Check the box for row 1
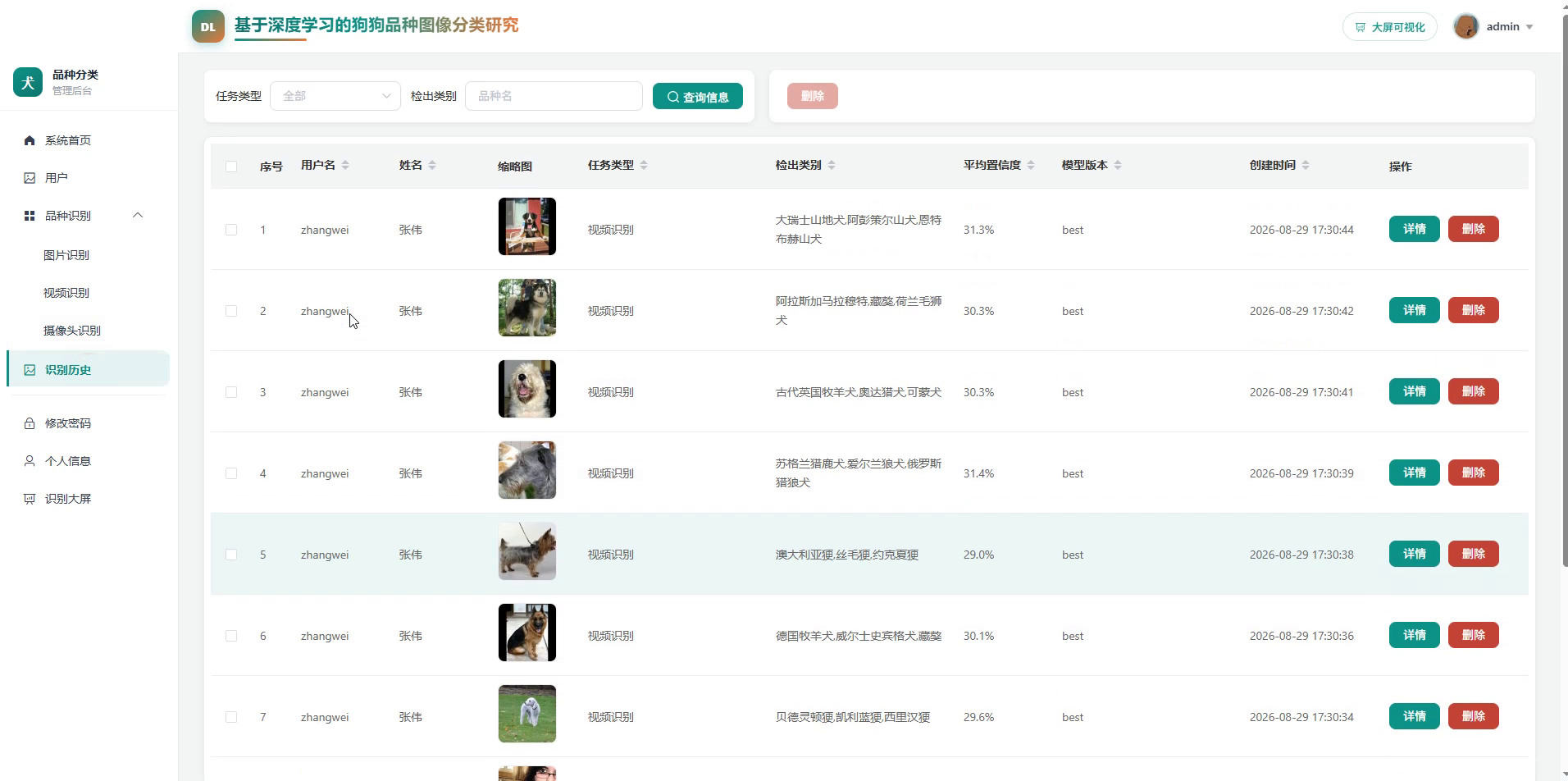 pyautogui.click(x=231, y=230)
